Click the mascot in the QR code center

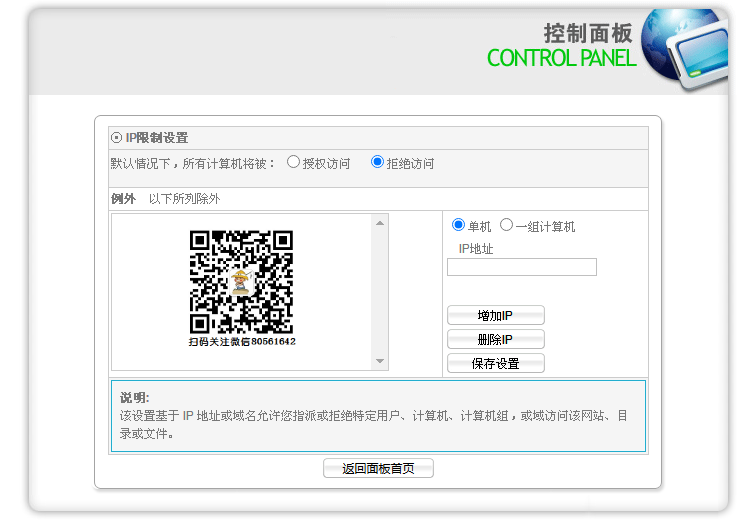[240, 281]
